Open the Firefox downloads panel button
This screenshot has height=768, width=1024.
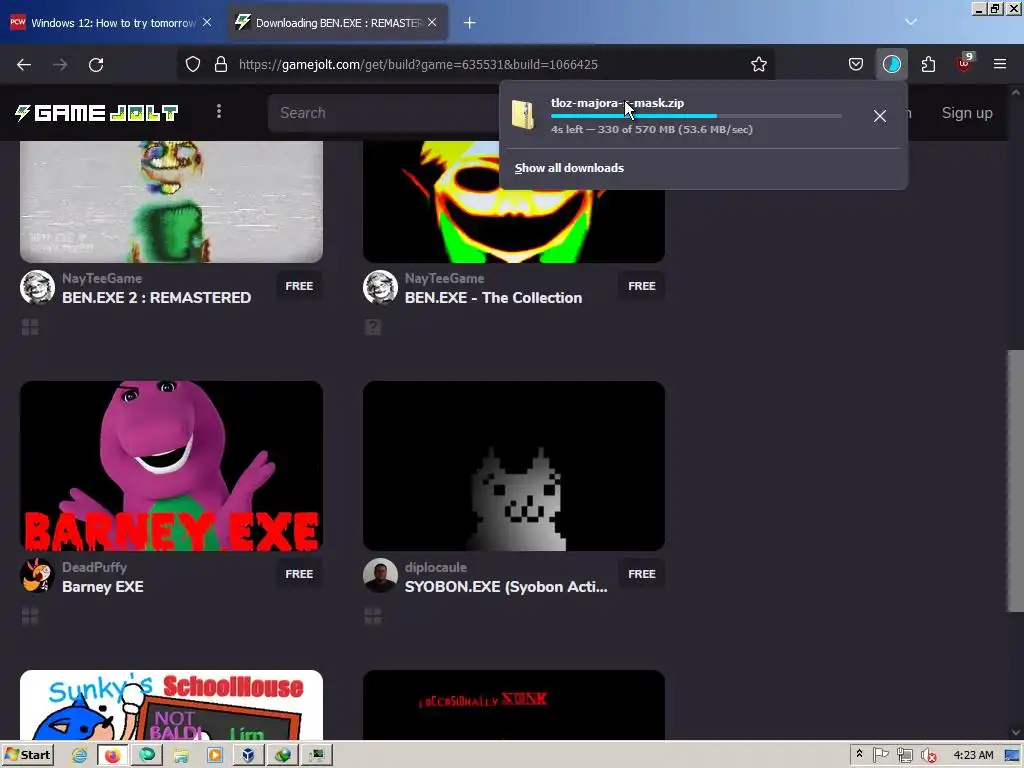(x=891, y=64)
